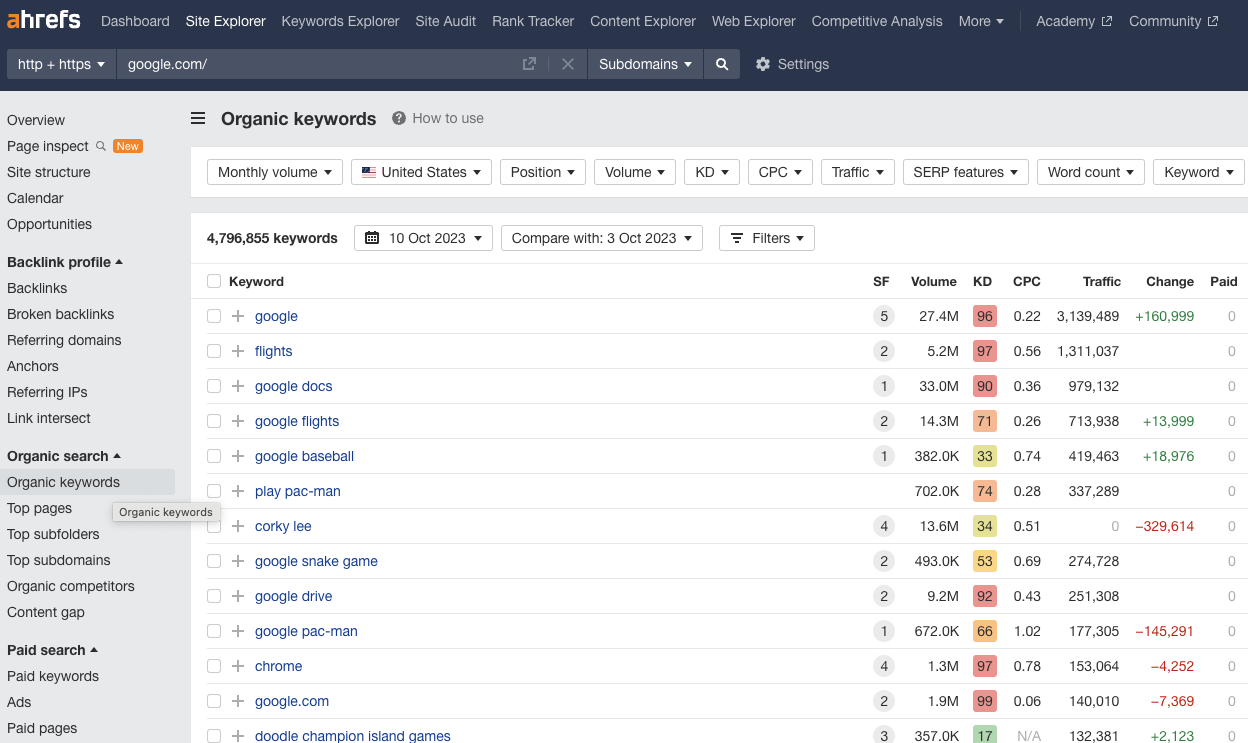Viewport: 1248px width, 743px height.
Task: Open the Monthly volume dropdown
Action: tap(275, 172)
